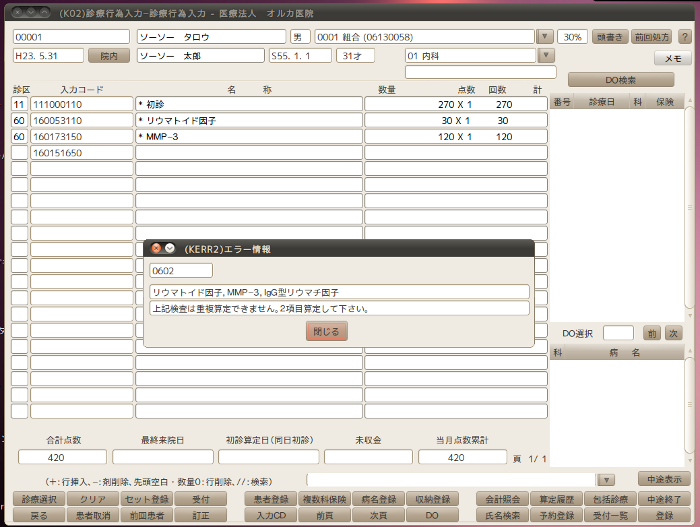Click the 病名登録 button
The width and height of the screenshot is (700, 527).
tap(379, 499)
